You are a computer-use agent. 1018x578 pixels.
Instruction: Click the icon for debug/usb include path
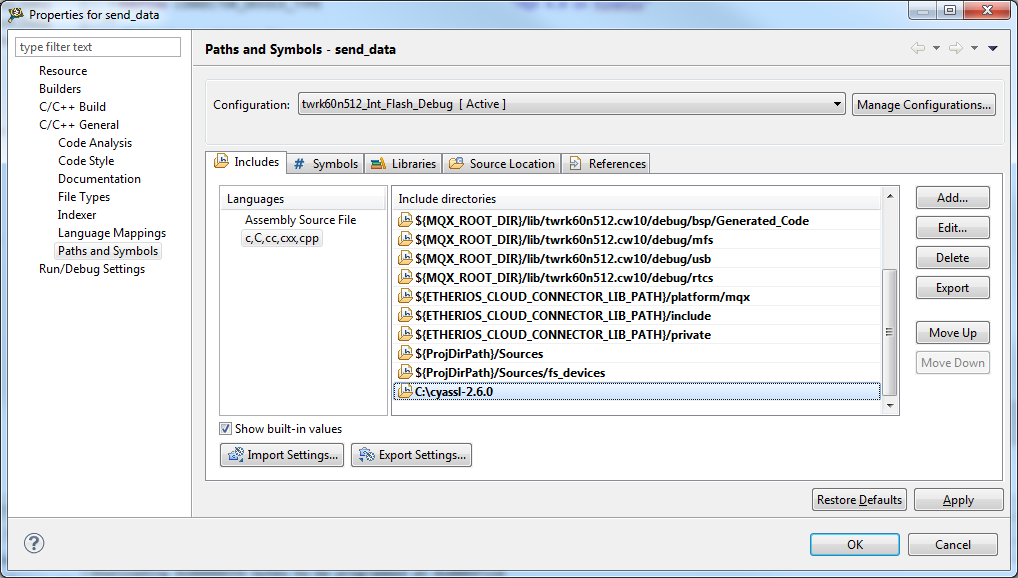pyautogui.click(x=405, y=259)
